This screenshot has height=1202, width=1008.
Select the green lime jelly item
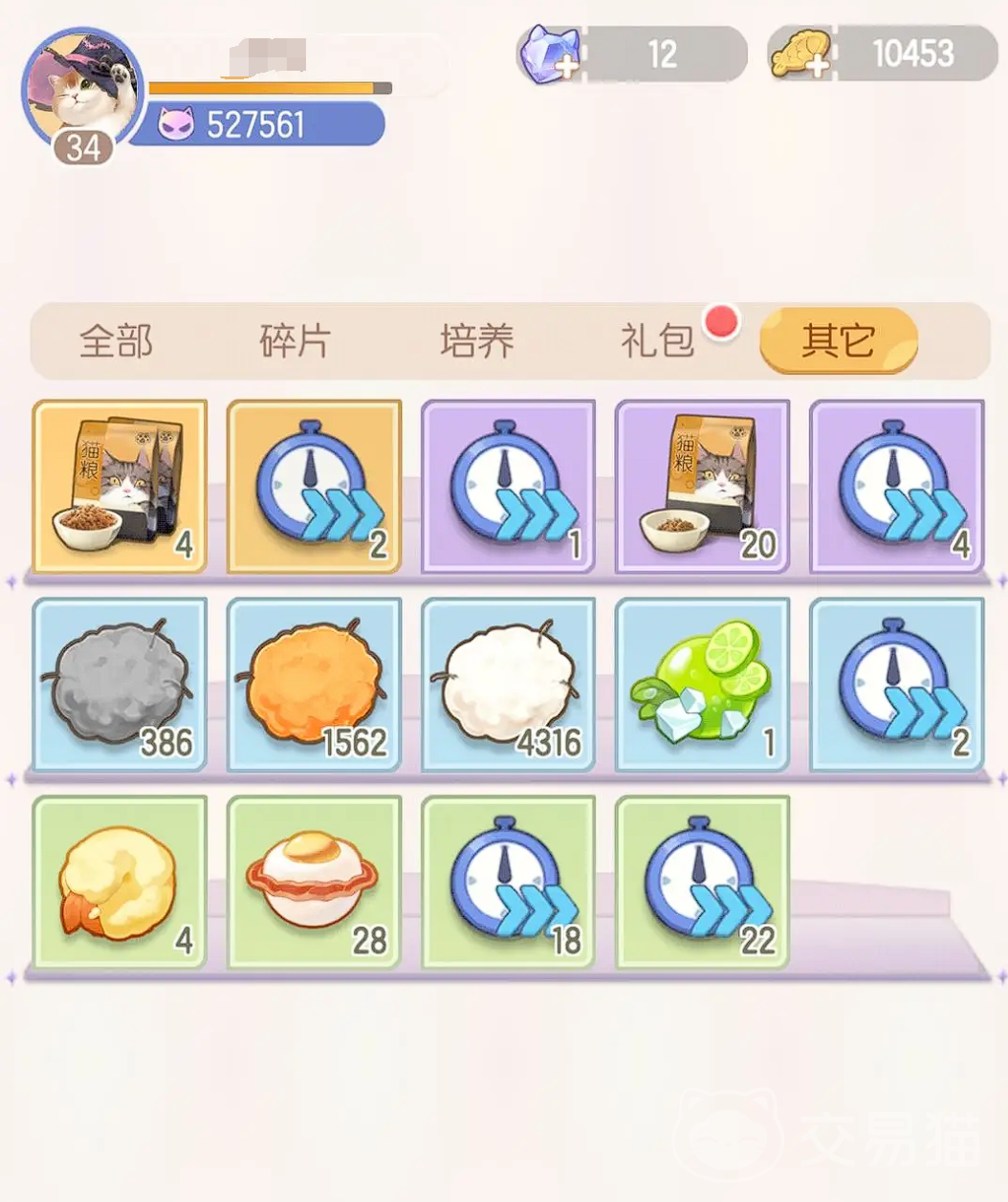point(702,685)
